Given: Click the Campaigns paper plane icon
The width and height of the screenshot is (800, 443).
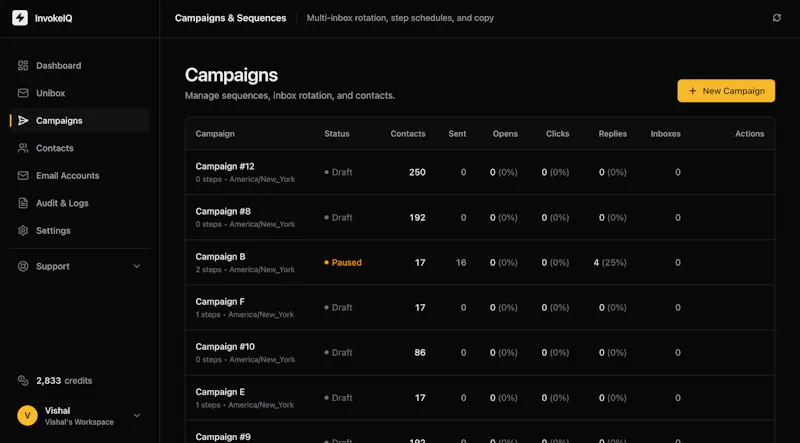Looking at the screenshot, I should 23,120.
